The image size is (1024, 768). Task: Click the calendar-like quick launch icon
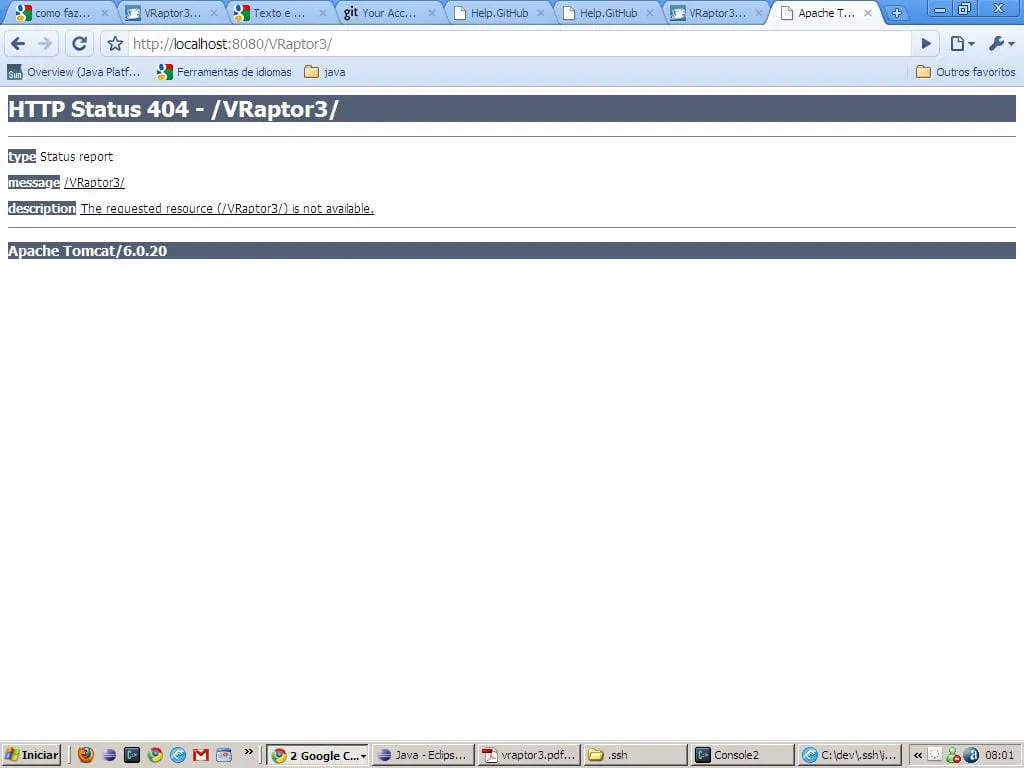click(x=224, y=755)
